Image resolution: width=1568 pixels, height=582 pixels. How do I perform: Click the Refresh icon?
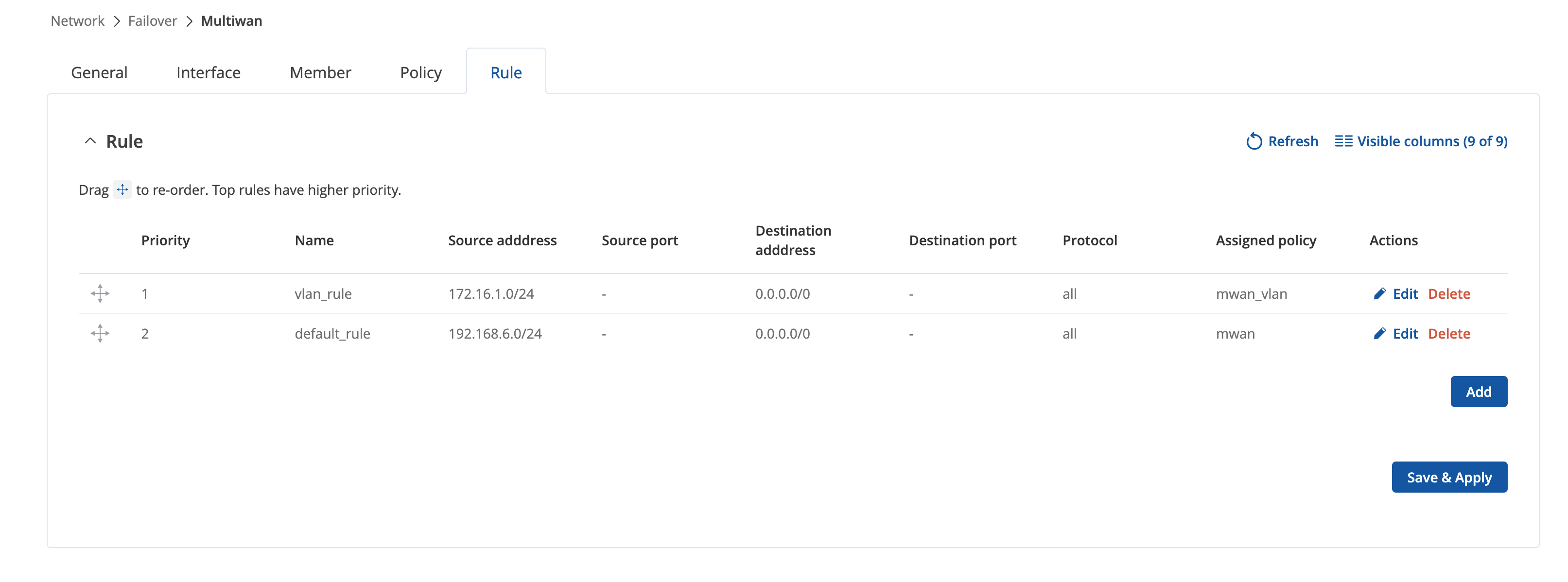1254,141
